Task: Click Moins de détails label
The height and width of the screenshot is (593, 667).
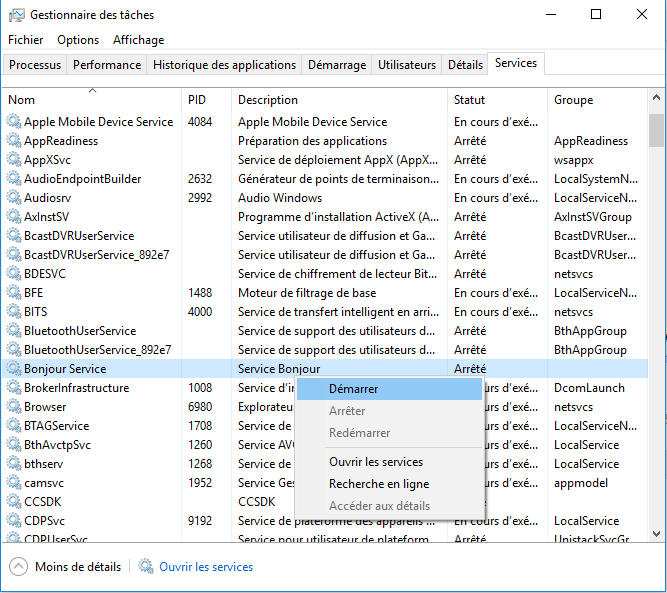Action: point(78,567)
